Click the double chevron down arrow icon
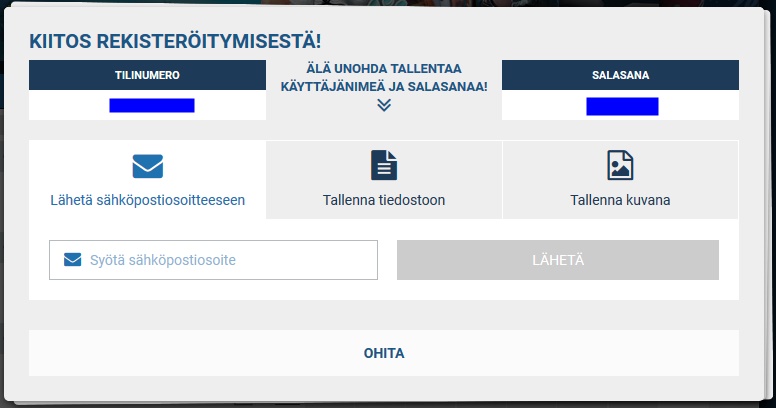The height and width of the screenshot is (408, 776). click(x=384, y=105)
